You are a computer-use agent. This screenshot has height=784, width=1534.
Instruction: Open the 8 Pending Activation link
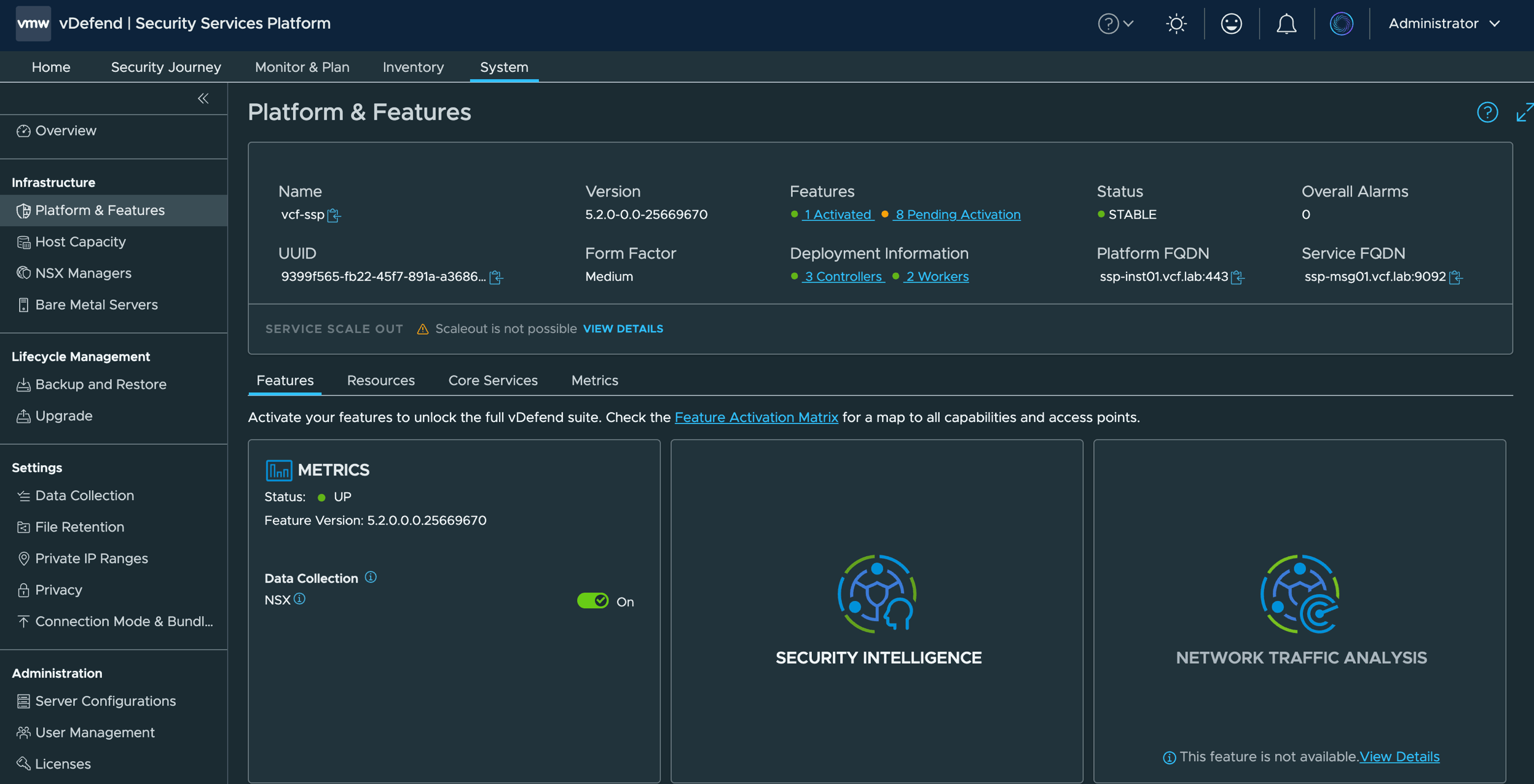[x=958, y=214]
